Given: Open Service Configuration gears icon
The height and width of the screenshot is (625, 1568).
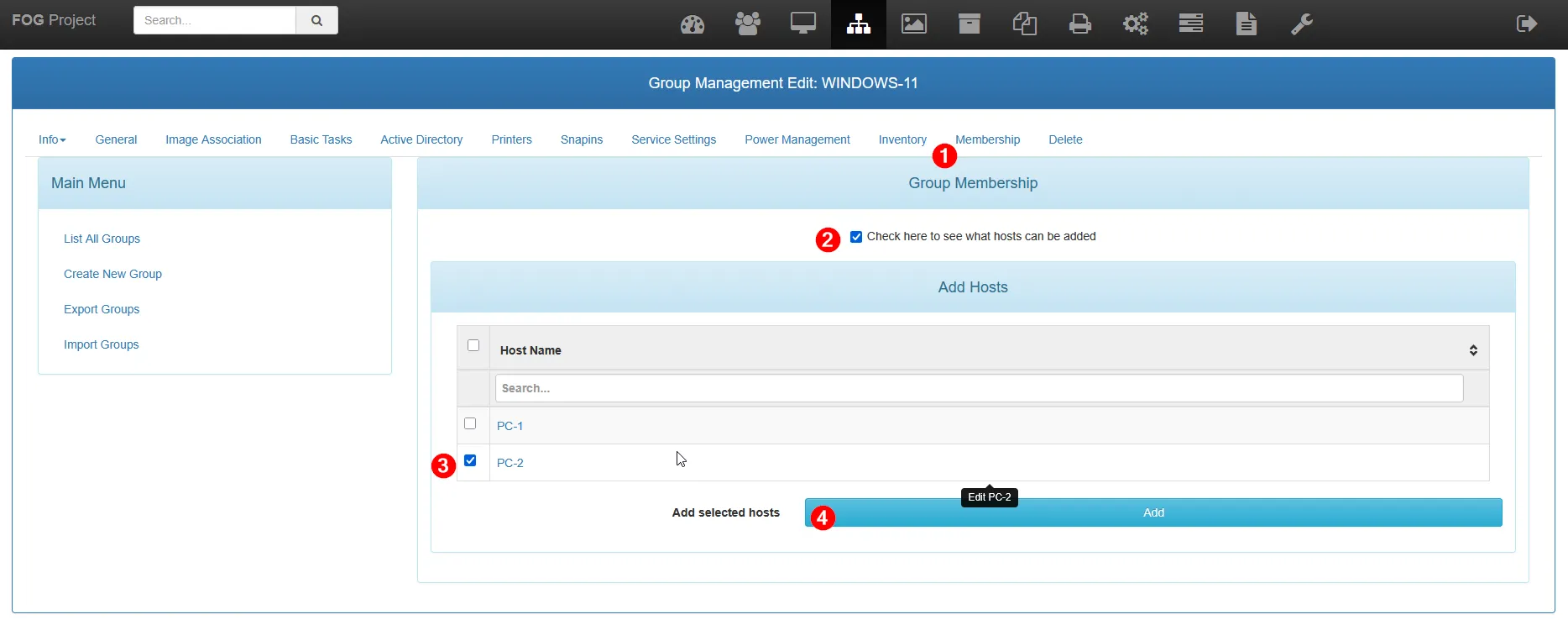Looking at the screenshot, I should [x=1136, y=24].
